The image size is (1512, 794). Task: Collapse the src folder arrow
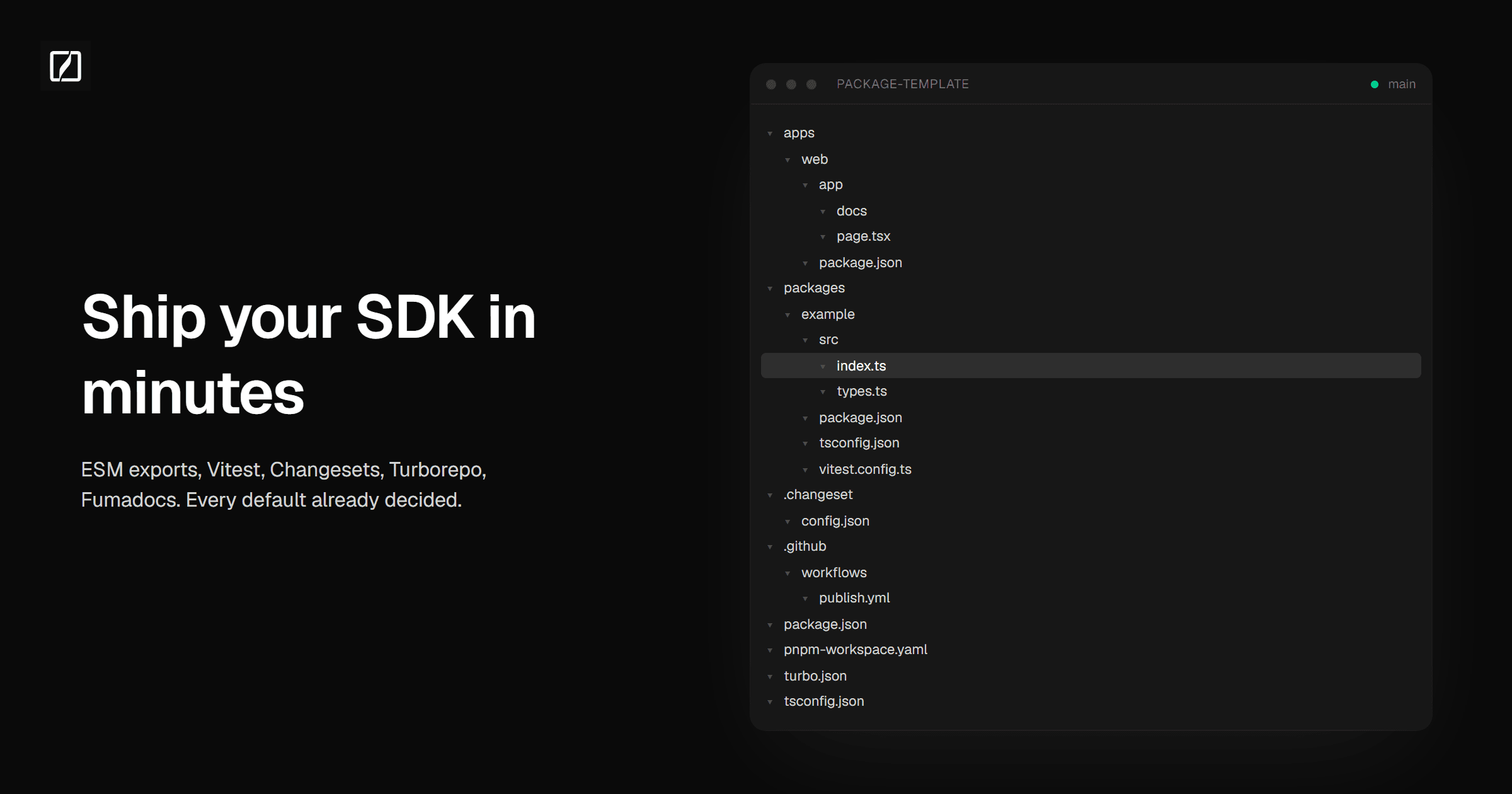805,340
